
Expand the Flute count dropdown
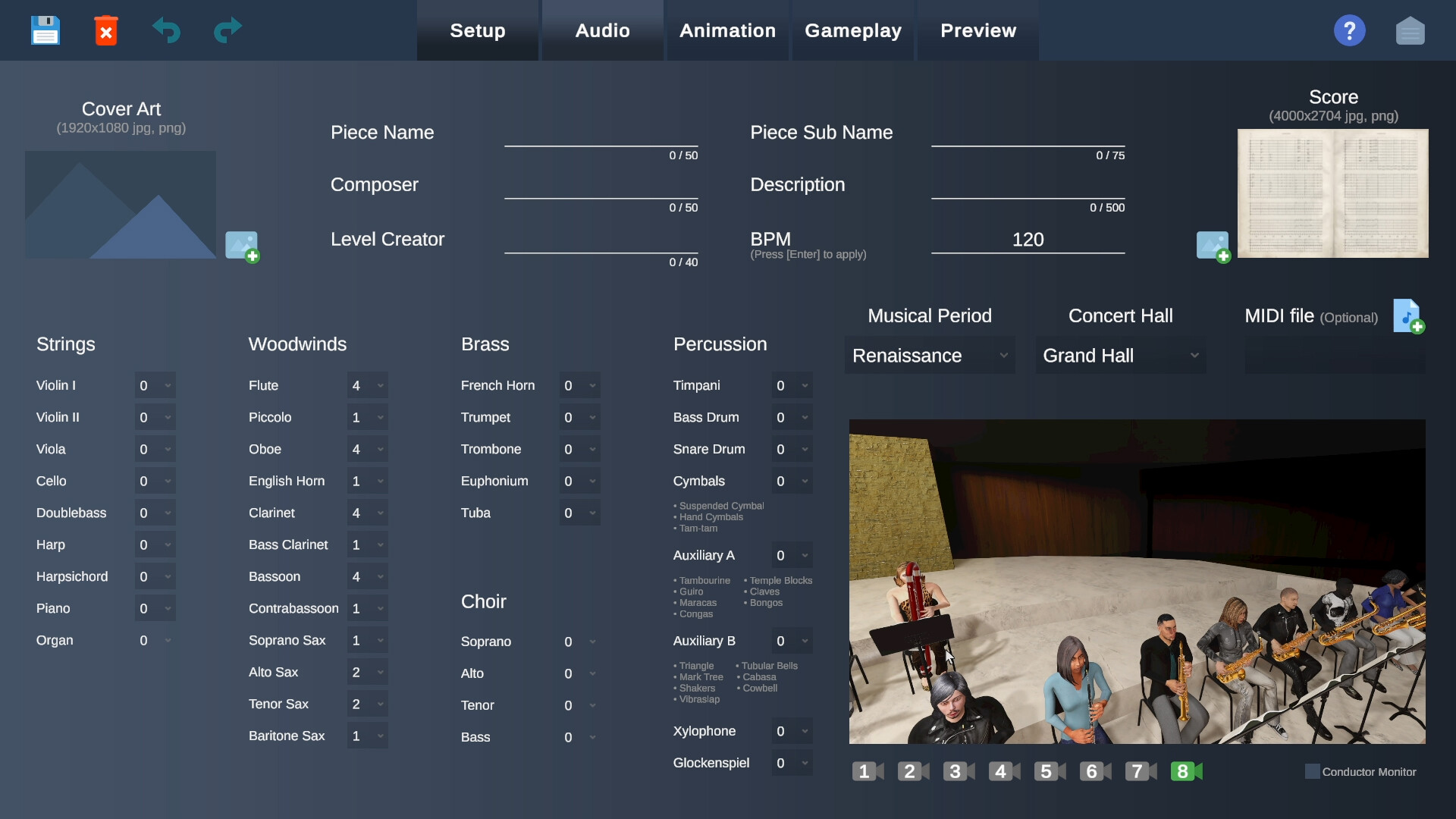click(367, 385)
